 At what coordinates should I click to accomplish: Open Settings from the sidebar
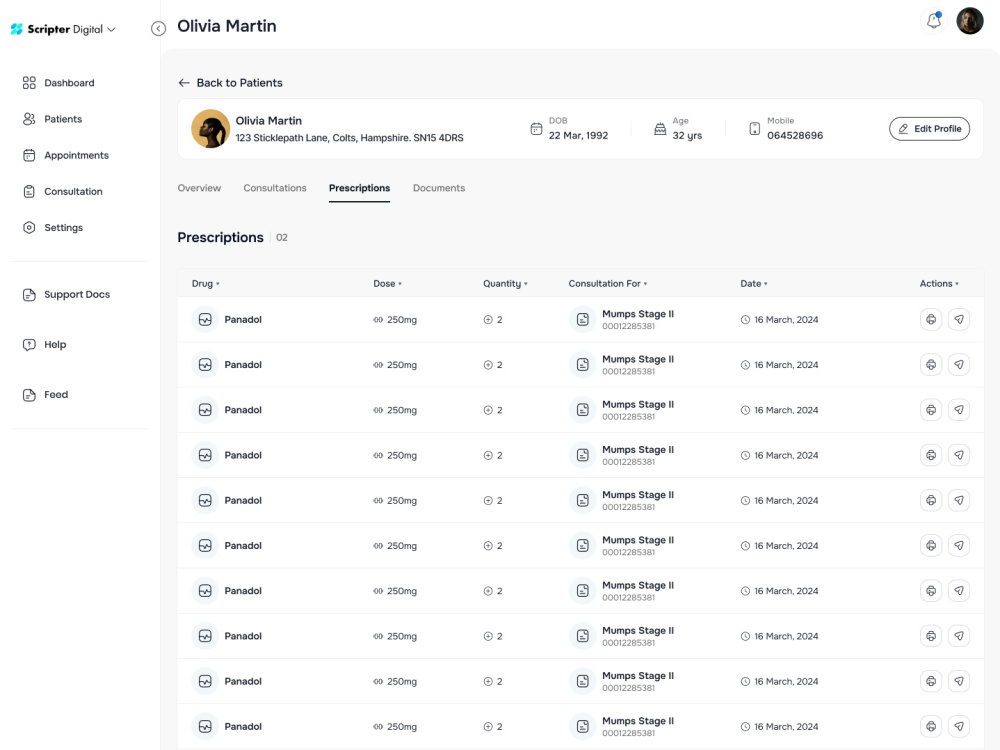[53, 228]
